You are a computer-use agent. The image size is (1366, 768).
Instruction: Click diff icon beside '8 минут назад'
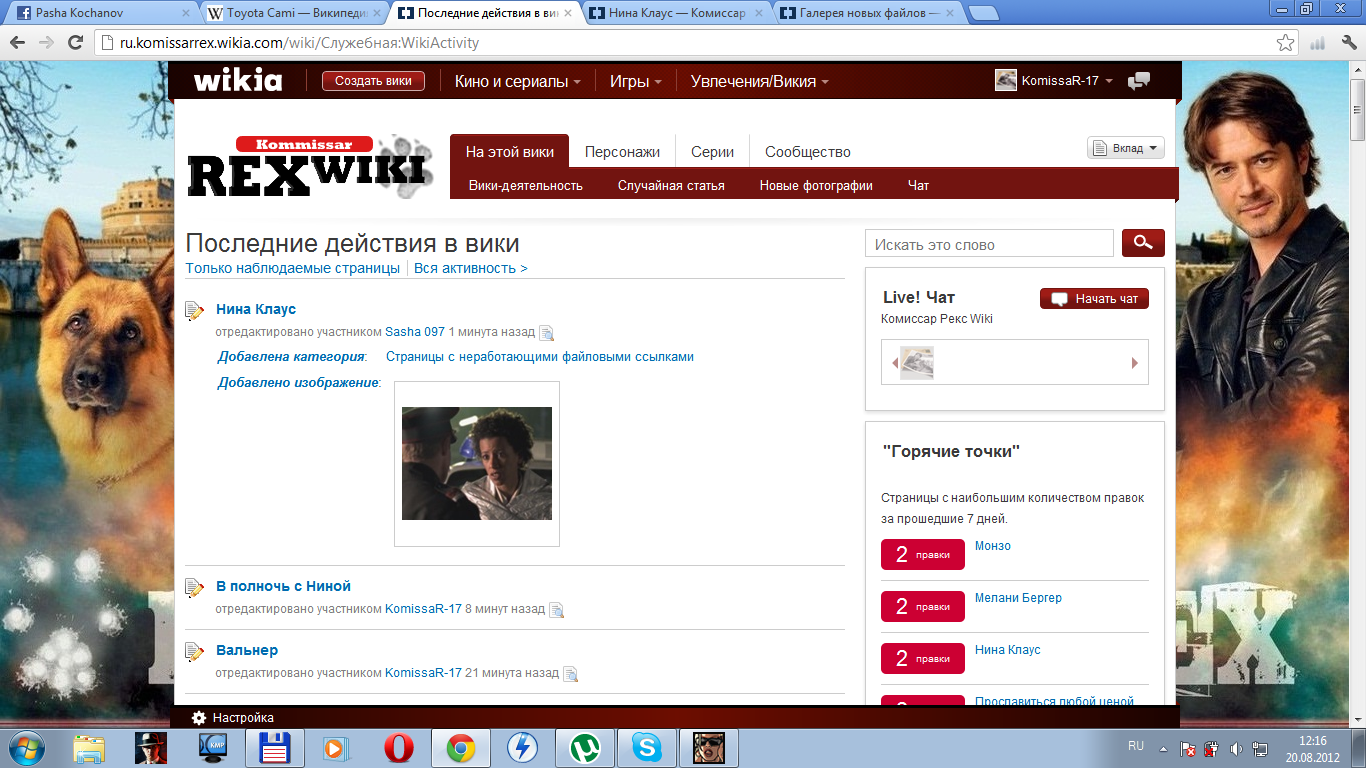[x=557, y=609]
